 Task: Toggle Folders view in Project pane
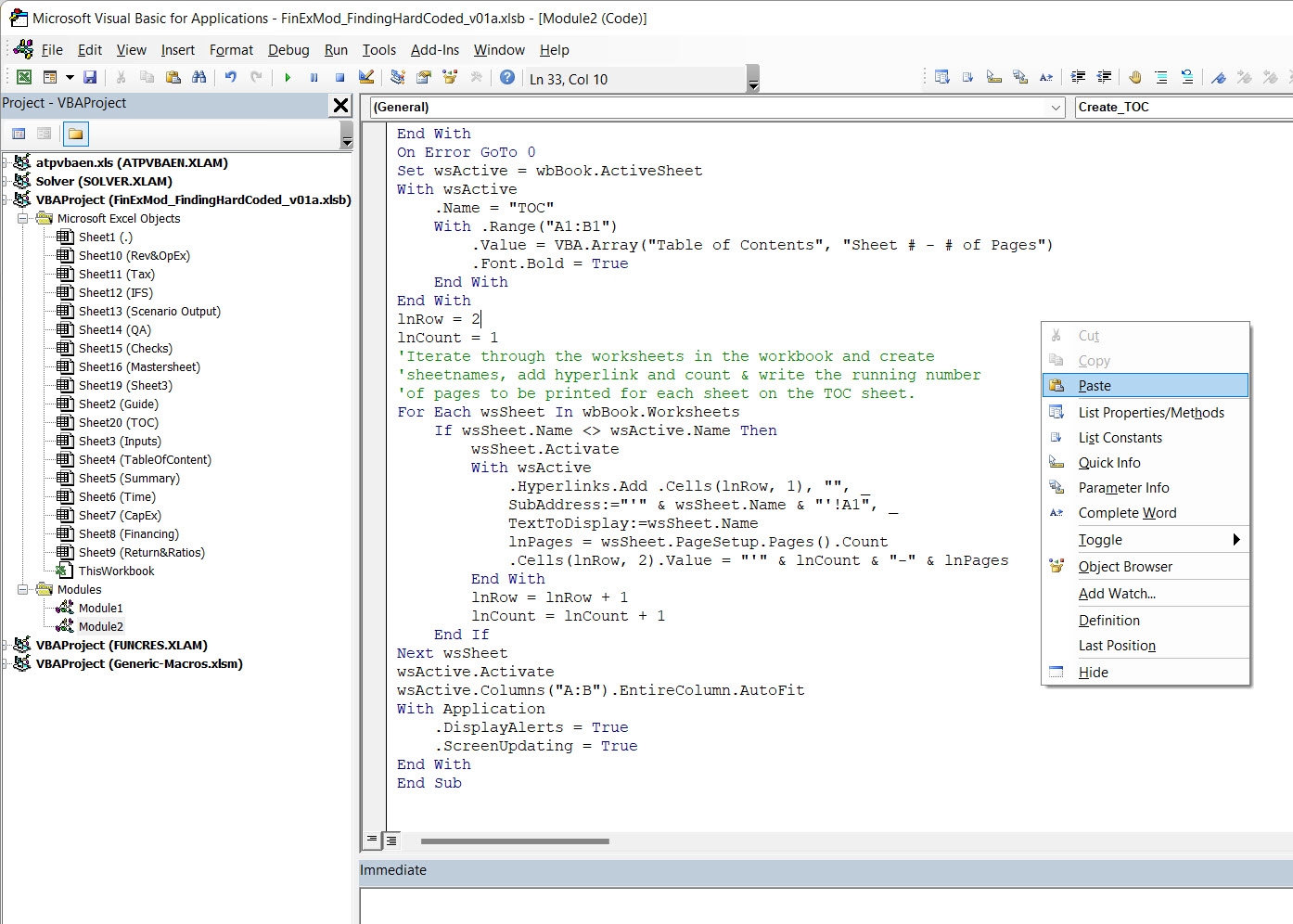point(76,135)
